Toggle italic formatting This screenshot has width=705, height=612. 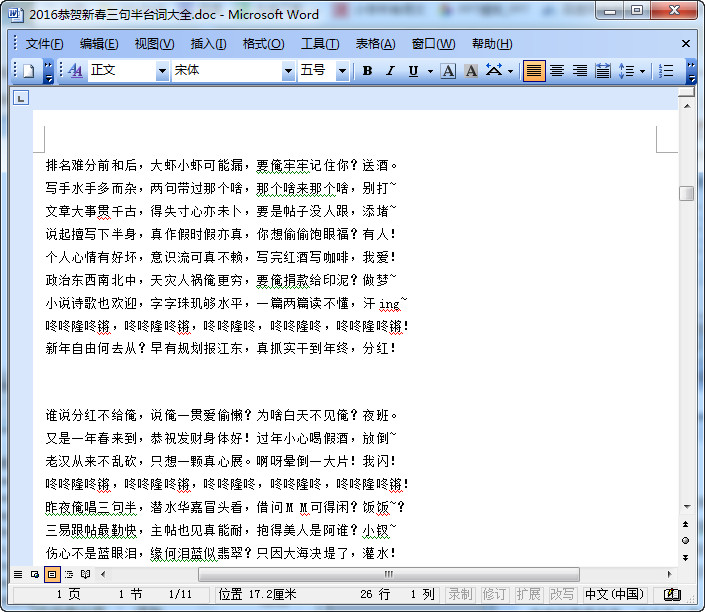pyautogui.click(x=390, y=71)
